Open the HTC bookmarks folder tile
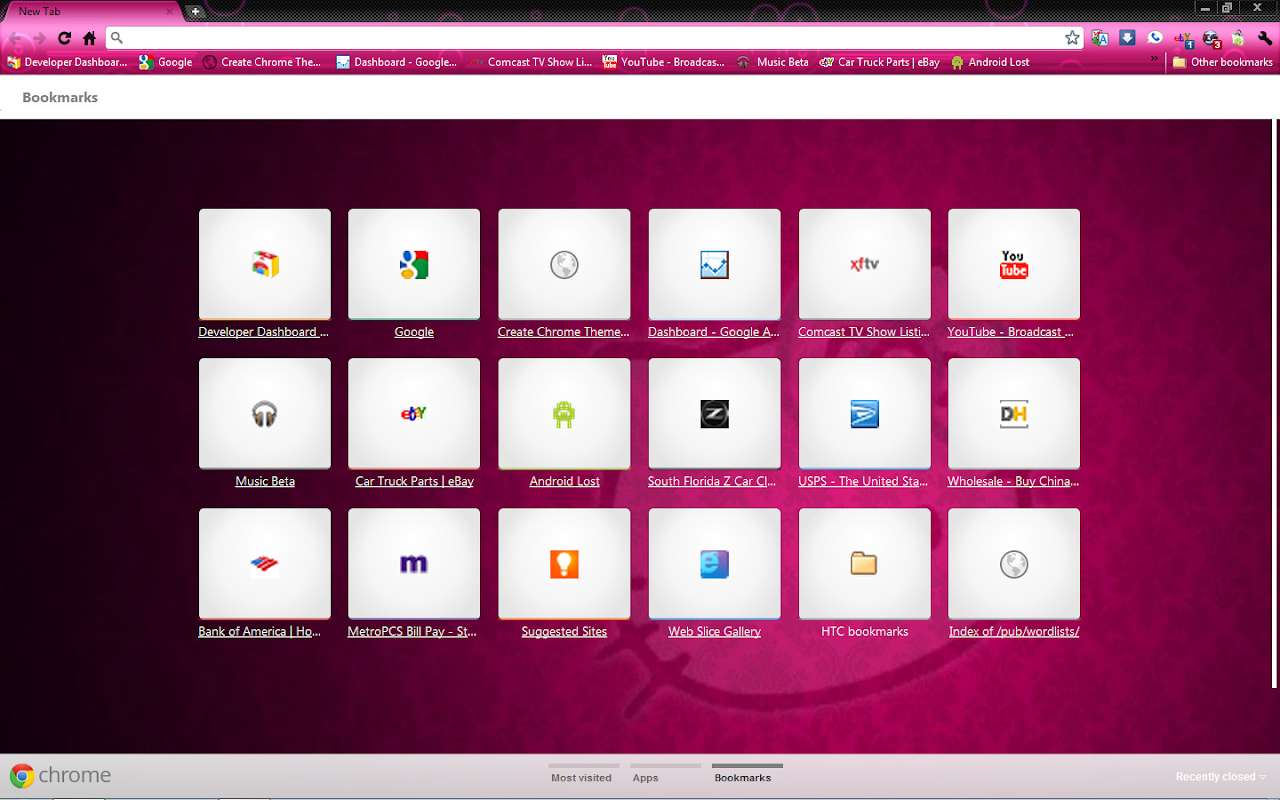Screen dimensions: 1280x800 tap(864, 564)
